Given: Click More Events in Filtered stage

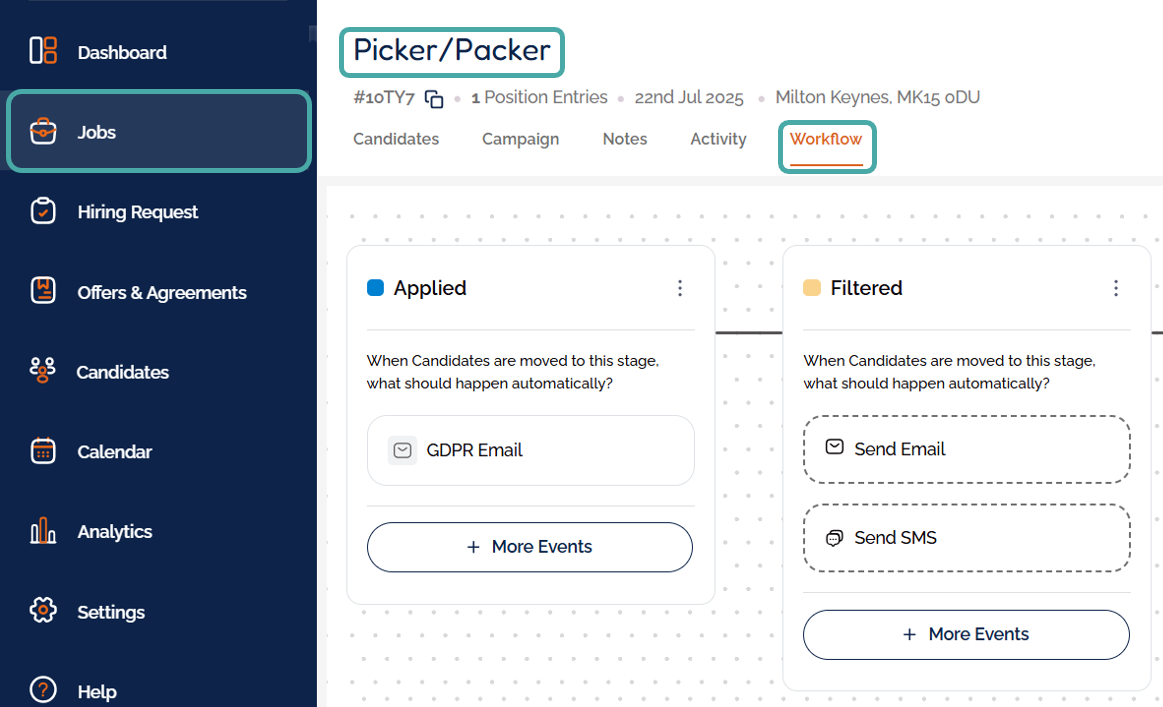Looking at the screenshot, I should point(966,634).
